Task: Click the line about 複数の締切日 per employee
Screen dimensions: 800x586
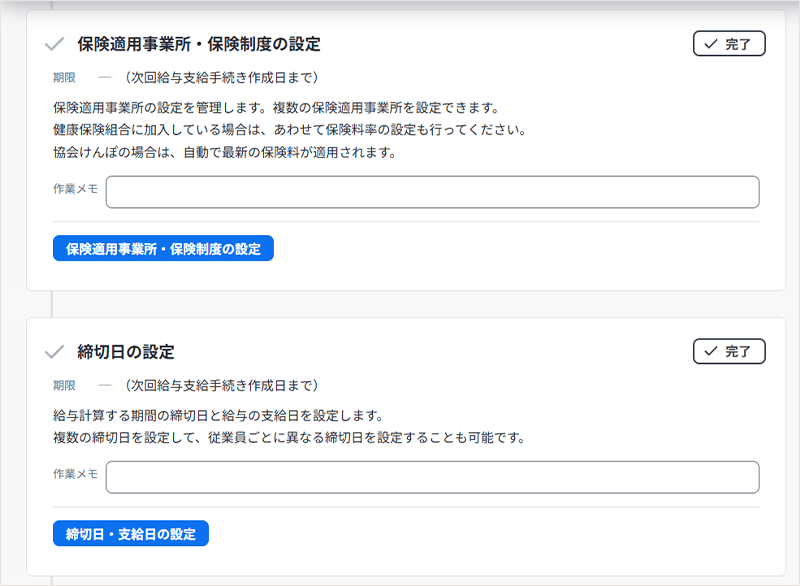Action: coord(289,438)
